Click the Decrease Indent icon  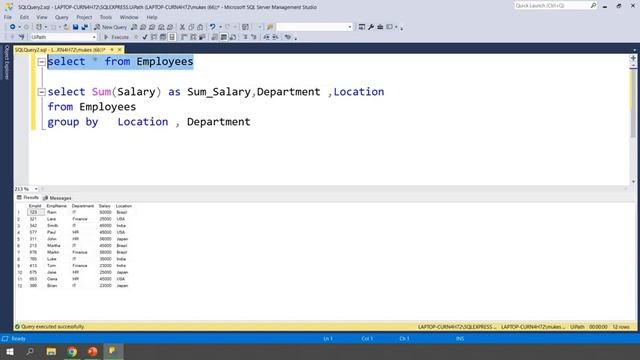[x=266, y=37]
